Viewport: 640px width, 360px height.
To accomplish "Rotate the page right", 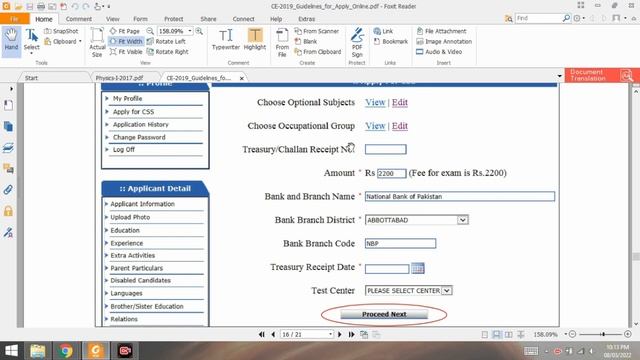I will pos(168,52).
